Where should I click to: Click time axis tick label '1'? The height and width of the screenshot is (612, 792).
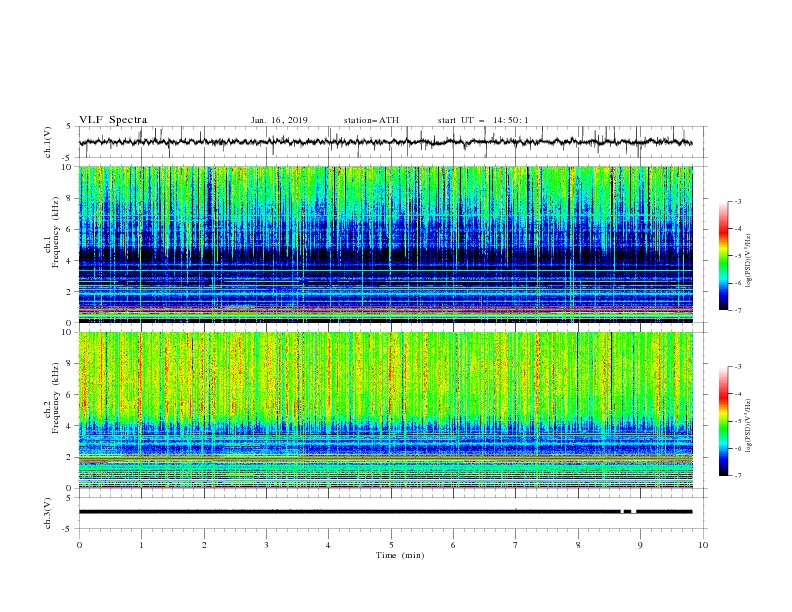(x=141, y=545)
